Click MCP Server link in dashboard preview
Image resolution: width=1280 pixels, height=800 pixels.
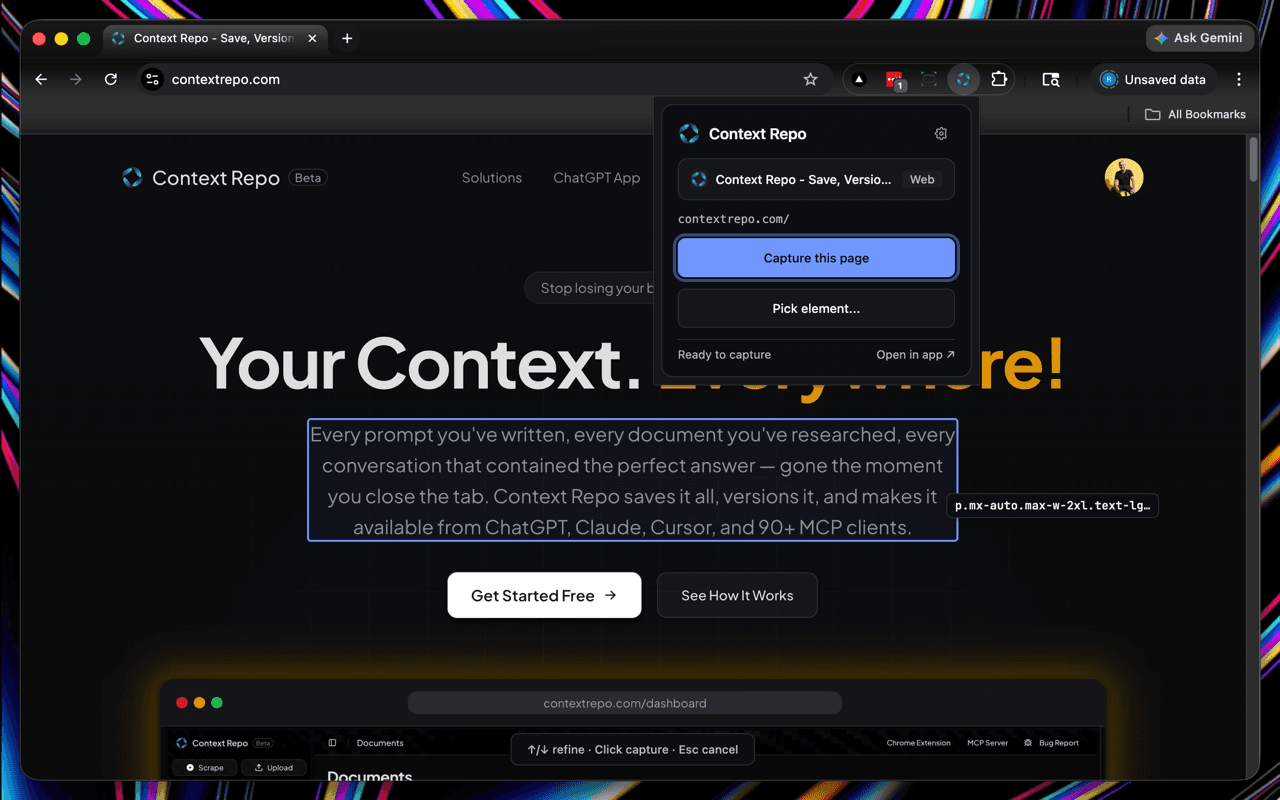(988, 743)
